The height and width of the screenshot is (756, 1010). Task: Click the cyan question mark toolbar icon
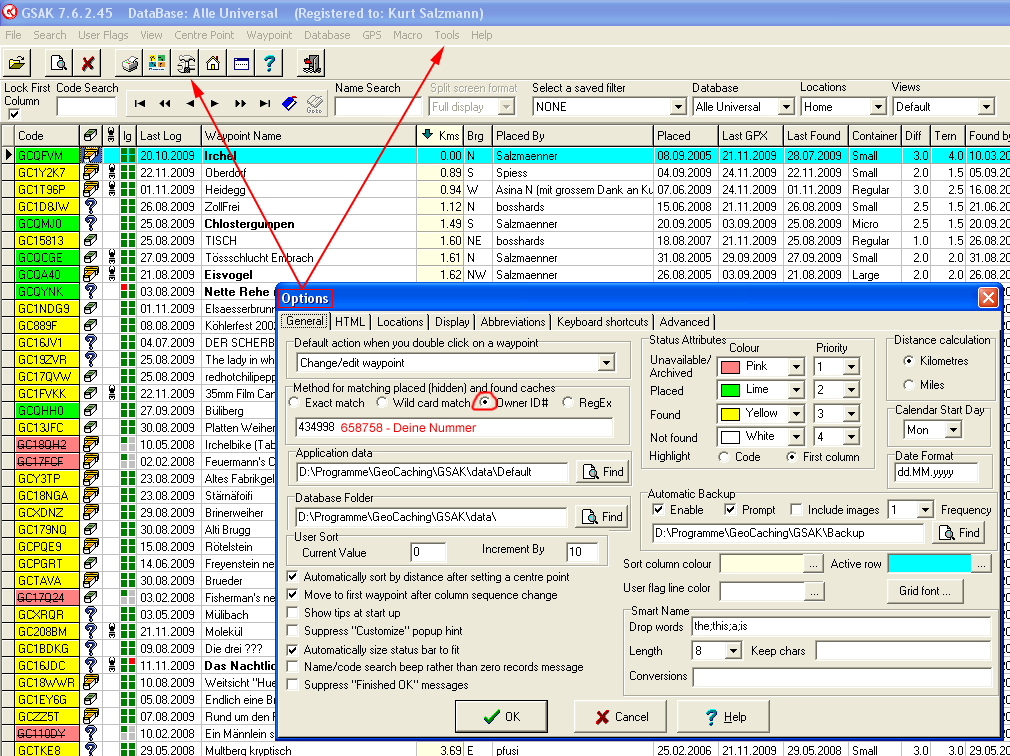269,63
